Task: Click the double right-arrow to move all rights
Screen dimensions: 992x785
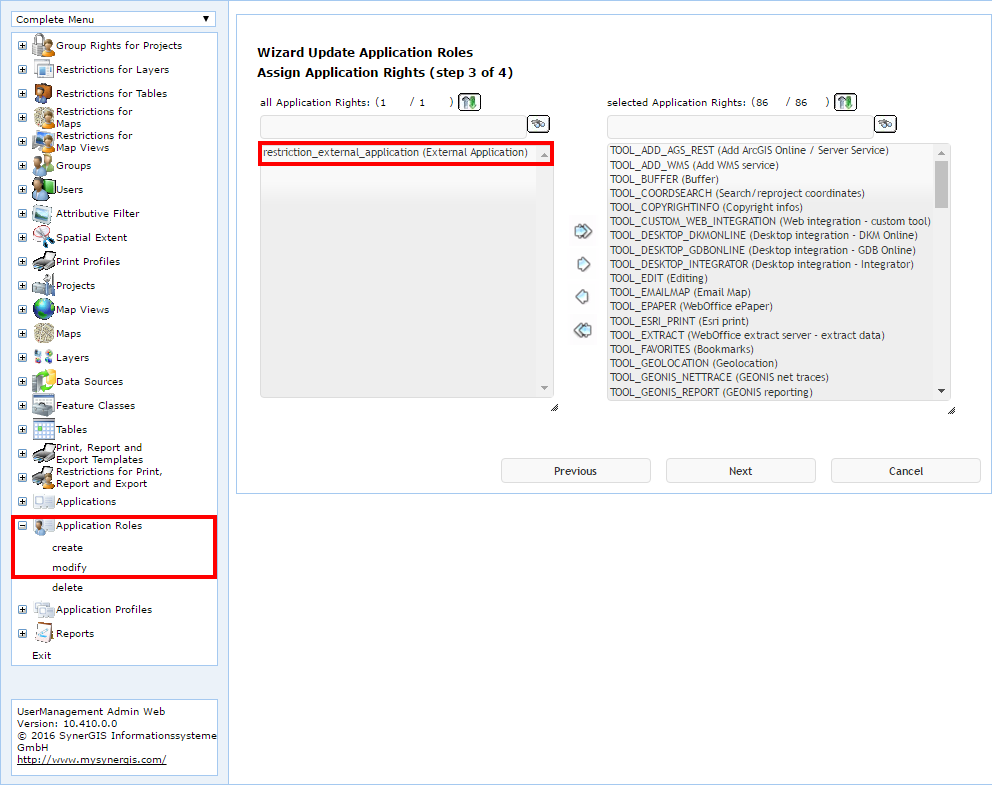Action: [x=582, y=230]
